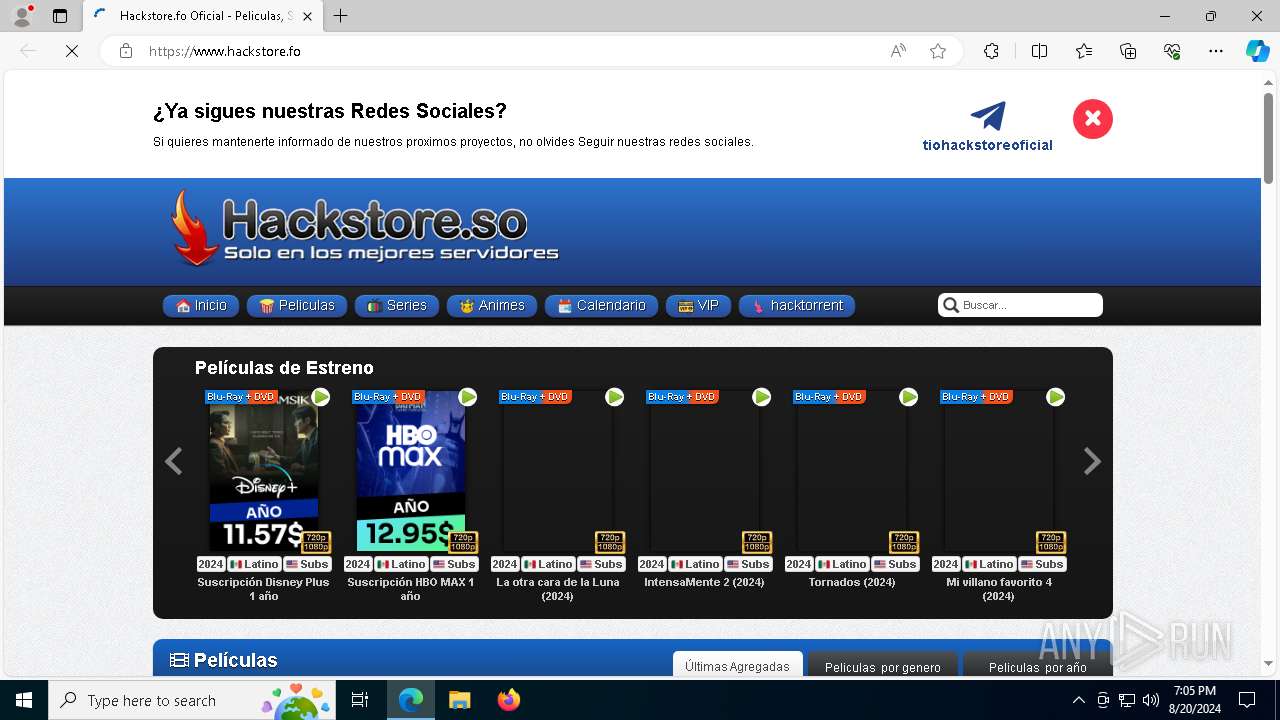Open Read aloud in address bar
Screen dimensions: 1280x720
(x=898, y=51)
